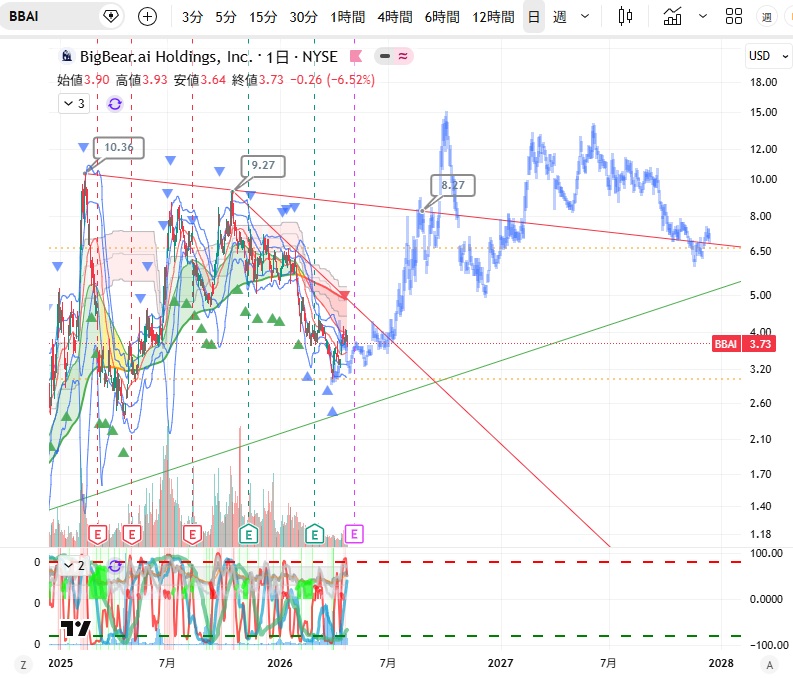Click the pink flag icon beside NYSE
Image resolution: width=793 pixels, height=678 pixels.
tap(356, 56)
